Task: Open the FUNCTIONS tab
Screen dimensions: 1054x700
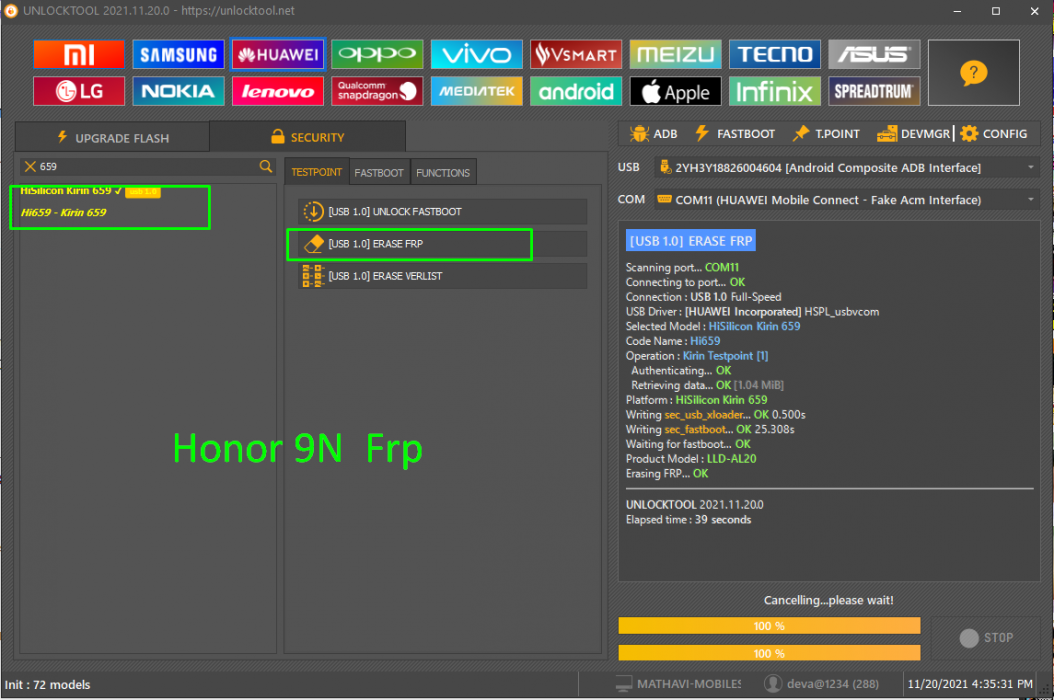Action: point(443,173)
